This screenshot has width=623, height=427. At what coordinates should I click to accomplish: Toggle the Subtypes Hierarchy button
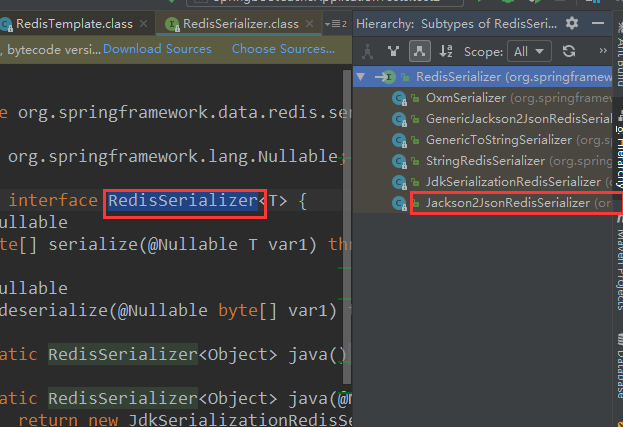(420, 51)
